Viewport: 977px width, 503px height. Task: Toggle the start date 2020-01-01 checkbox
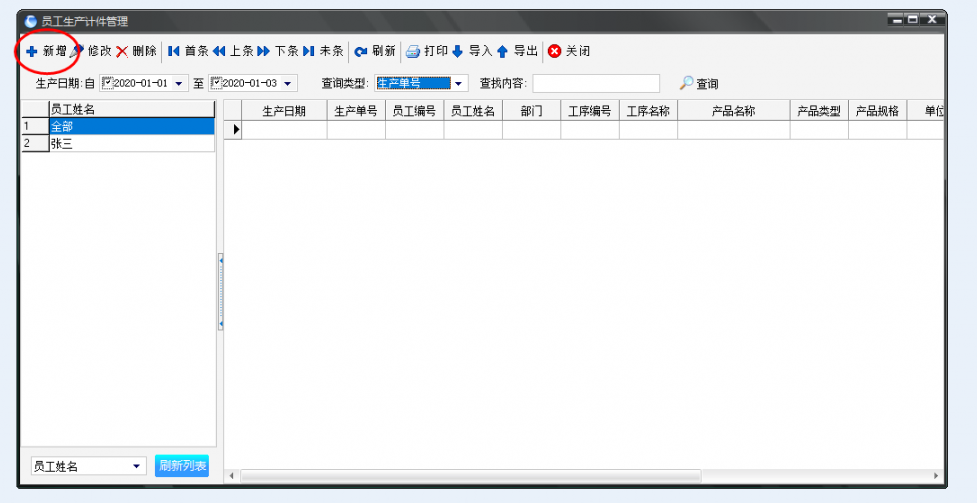tap(108, 82)
